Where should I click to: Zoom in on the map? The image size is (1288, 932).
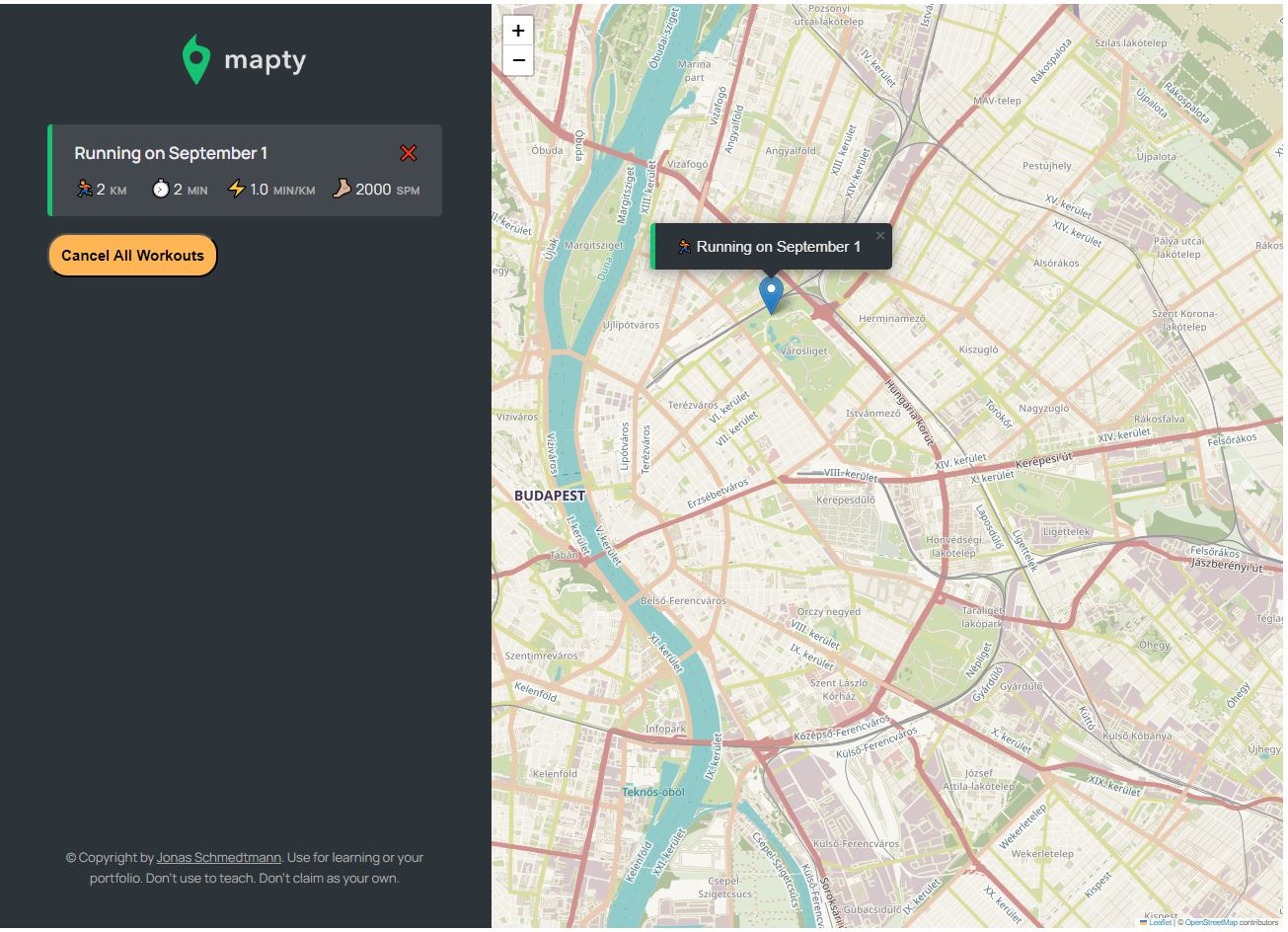click(518, 30)
